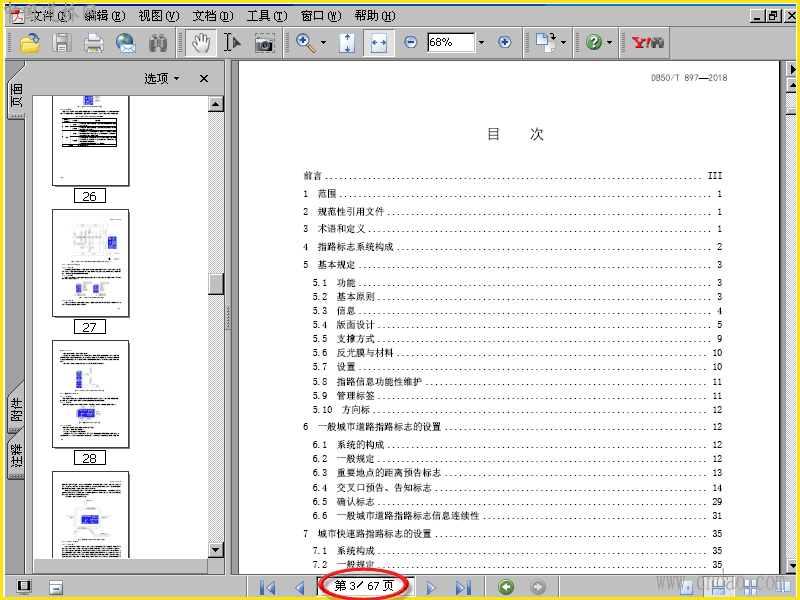The height and width of the screenshot is (600, 800).
Task: Click the 目次 title heading
Action: point(515,134)
